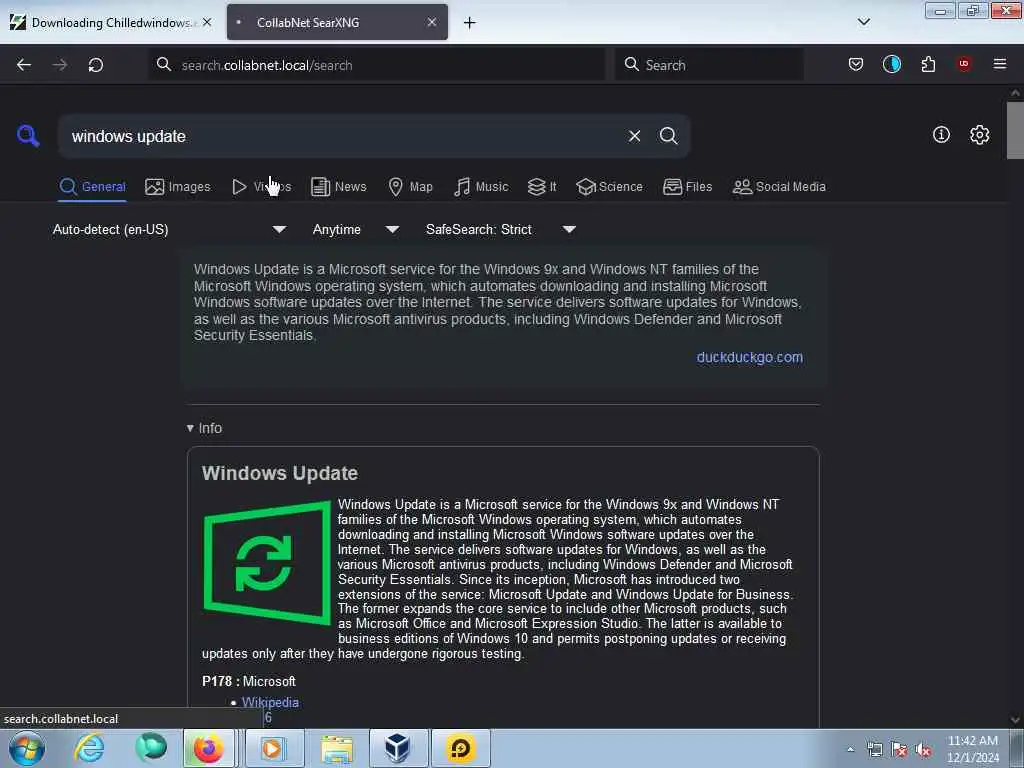Click the muted volume tray icon
Screen dimensions: 1024x768
pyautogui.click(x=923, y=750)
